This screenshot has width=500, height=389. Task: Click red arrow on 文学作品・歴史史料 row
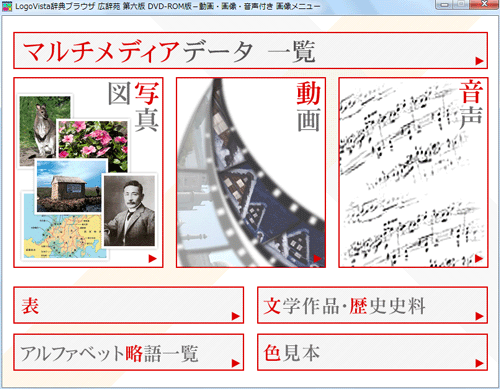(480, 316)
